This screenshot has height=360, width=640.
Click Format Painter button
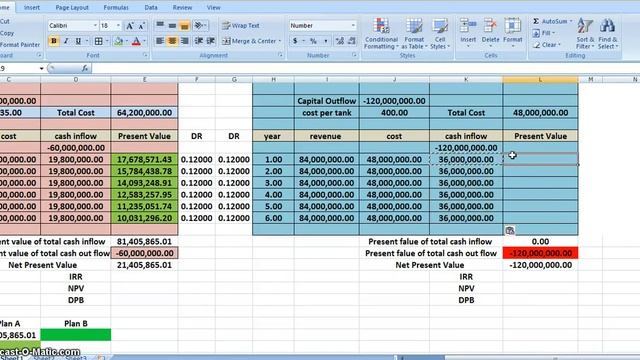coord(20,45)
